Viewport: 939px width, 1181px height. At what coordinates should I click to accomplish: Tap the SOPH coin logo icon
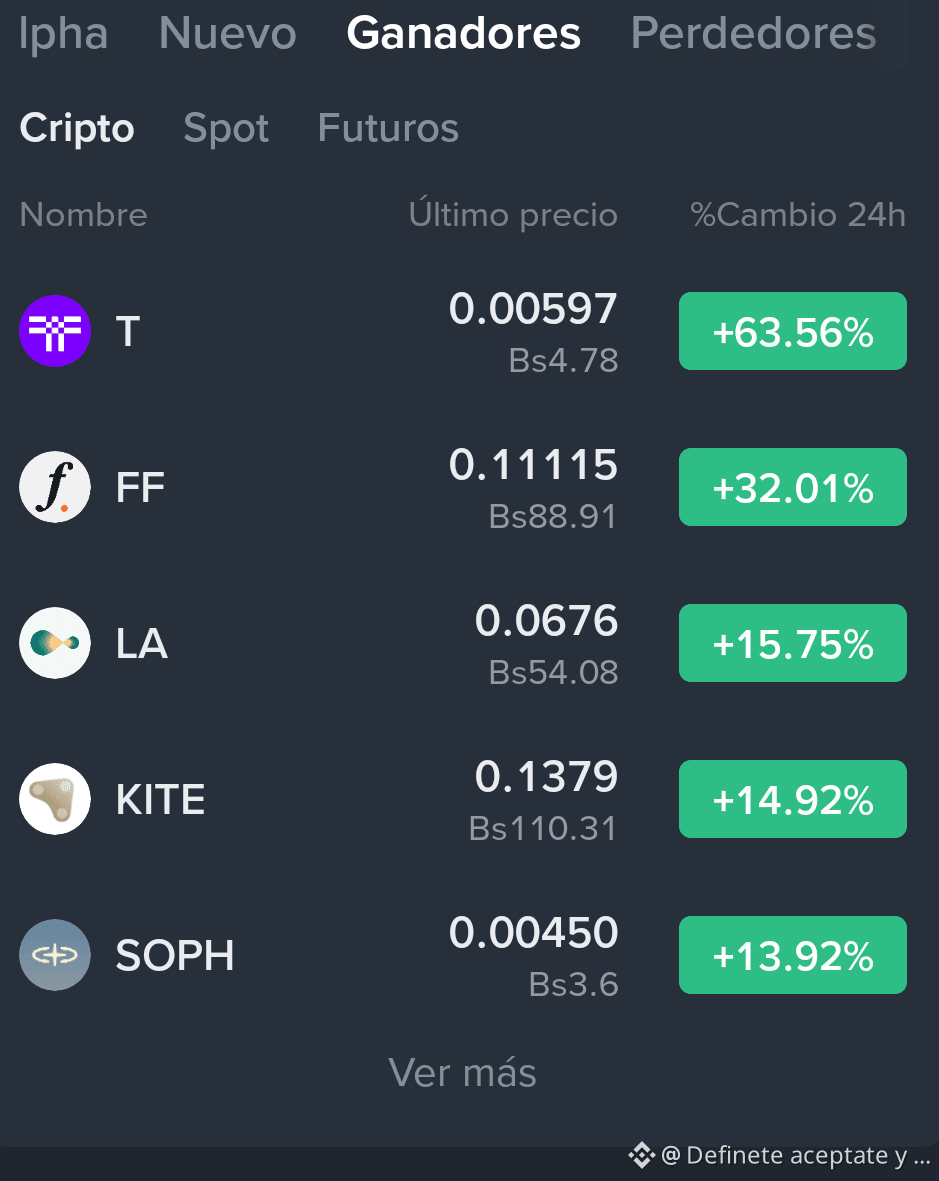(x=55, y=955)
